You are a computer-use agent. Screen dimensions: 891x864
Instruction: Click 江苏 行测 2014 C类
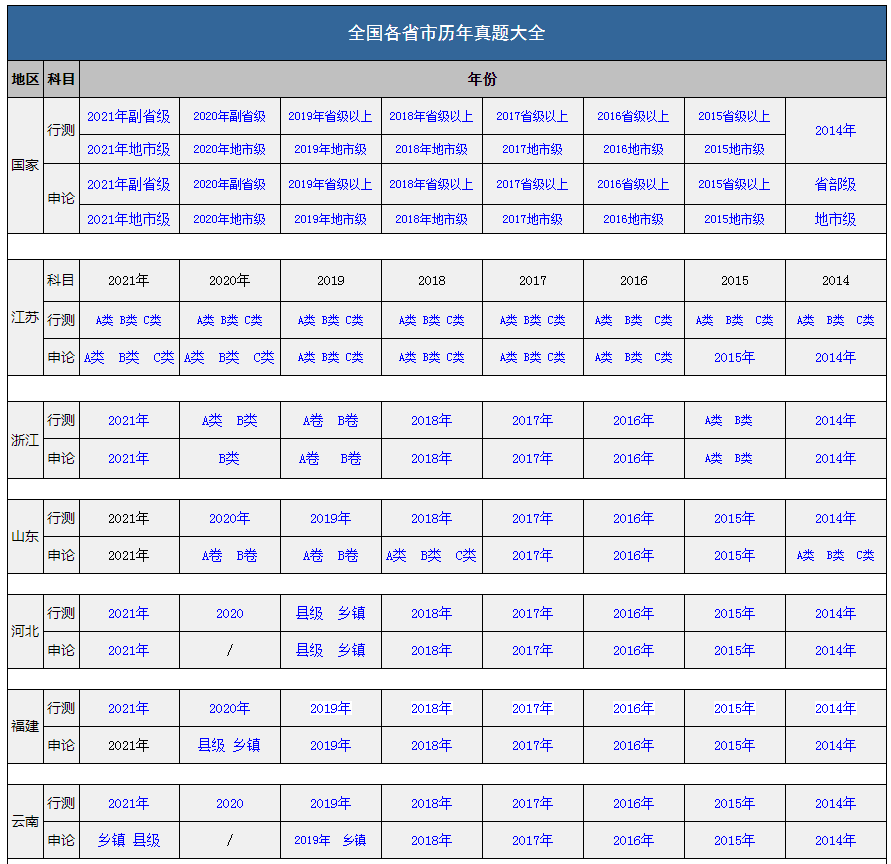pos(865,320)
